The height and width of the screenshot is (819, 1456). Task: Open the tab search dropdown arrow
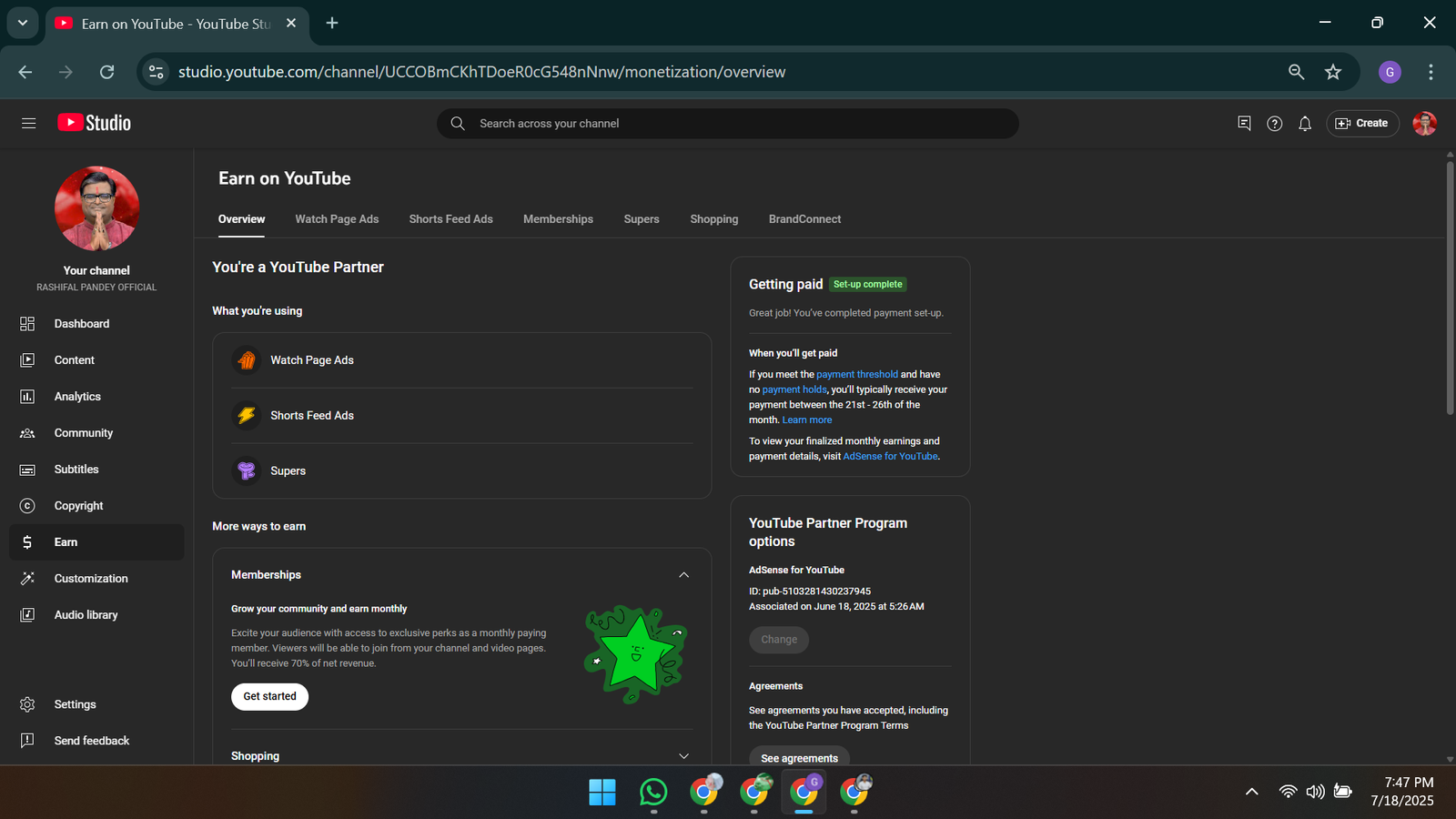23,23
